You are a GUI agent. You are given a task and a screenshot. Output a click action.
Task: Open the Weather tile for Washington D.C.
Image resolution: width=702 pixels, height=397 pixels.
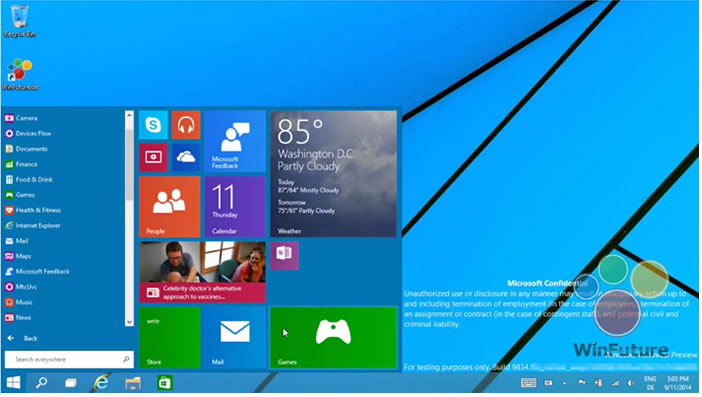334,174
